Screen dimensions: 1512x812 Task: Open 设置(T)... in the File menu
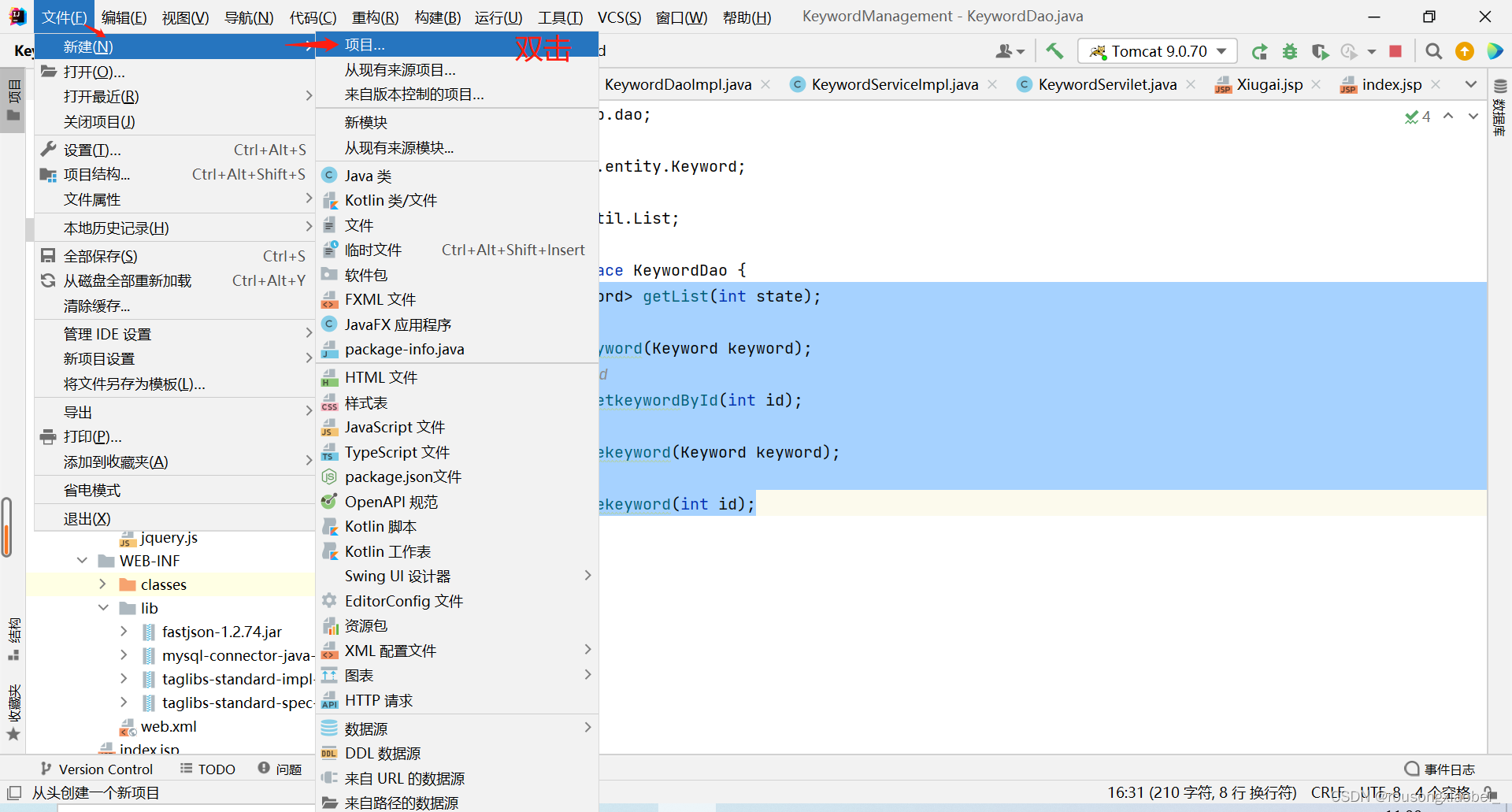[x=175, y=150]
